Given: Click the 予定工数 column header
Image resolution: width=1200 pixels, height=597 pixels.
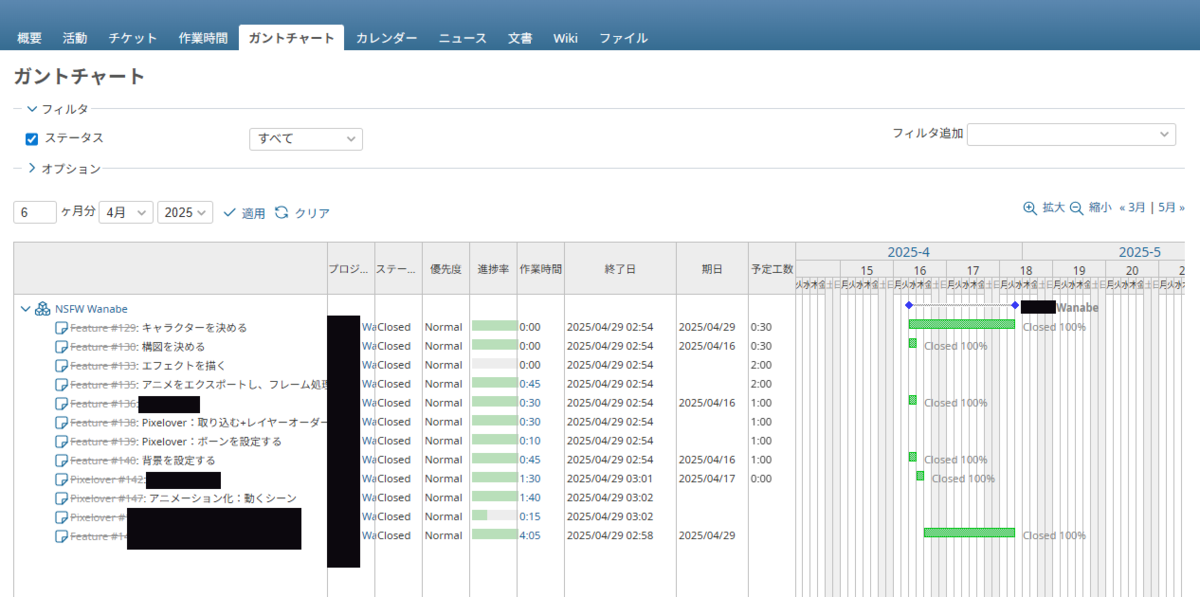Looking at the screenshot, I should click(x=772, y=269).
